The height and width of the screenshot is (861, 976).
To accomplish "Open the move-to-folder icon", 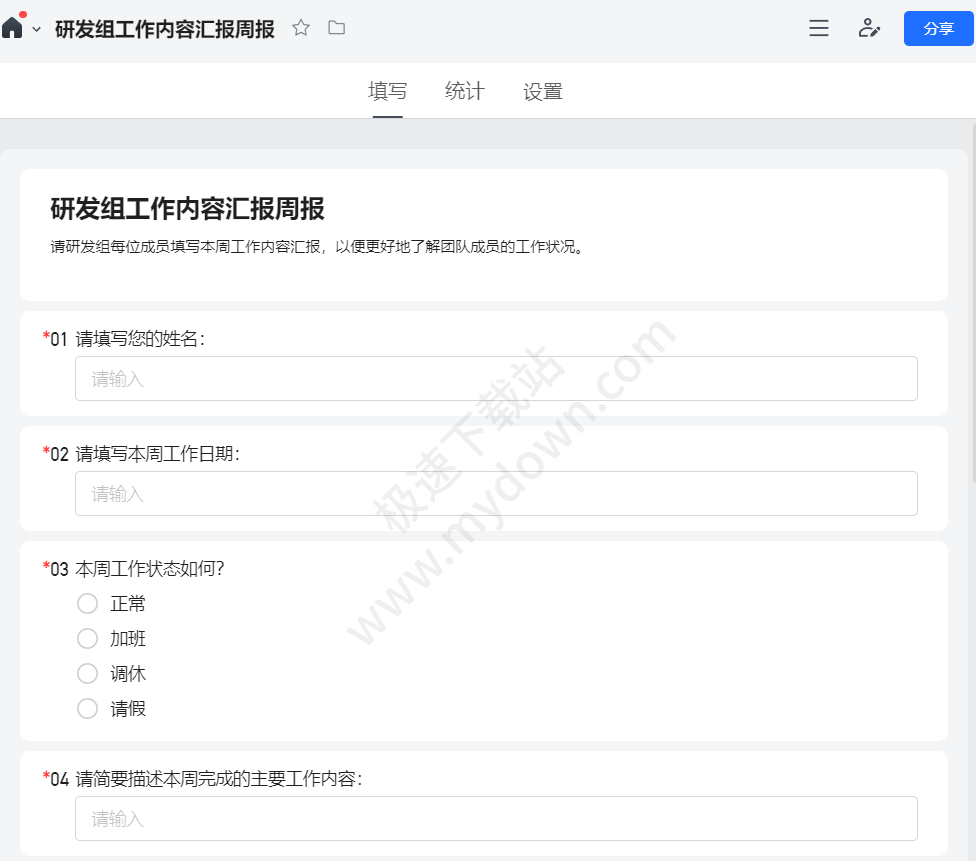I will coord(337,28).
